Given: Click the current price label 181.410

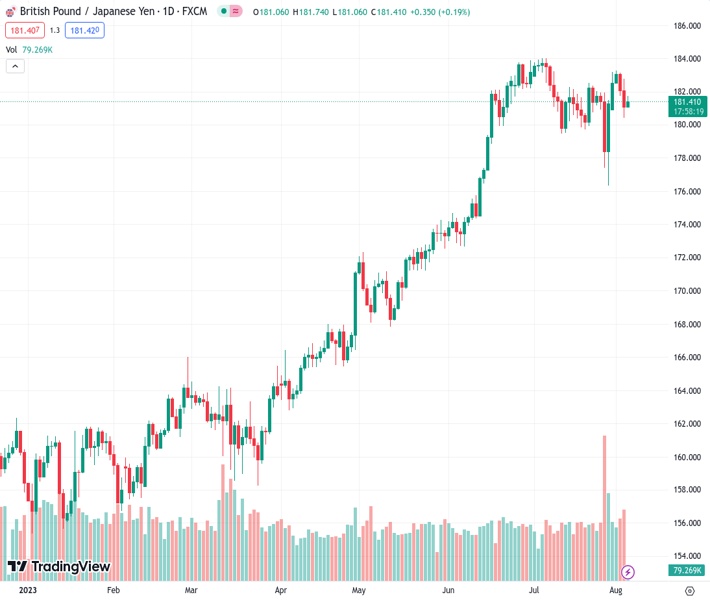Looking at the screenshot, I should pos(687,102).
